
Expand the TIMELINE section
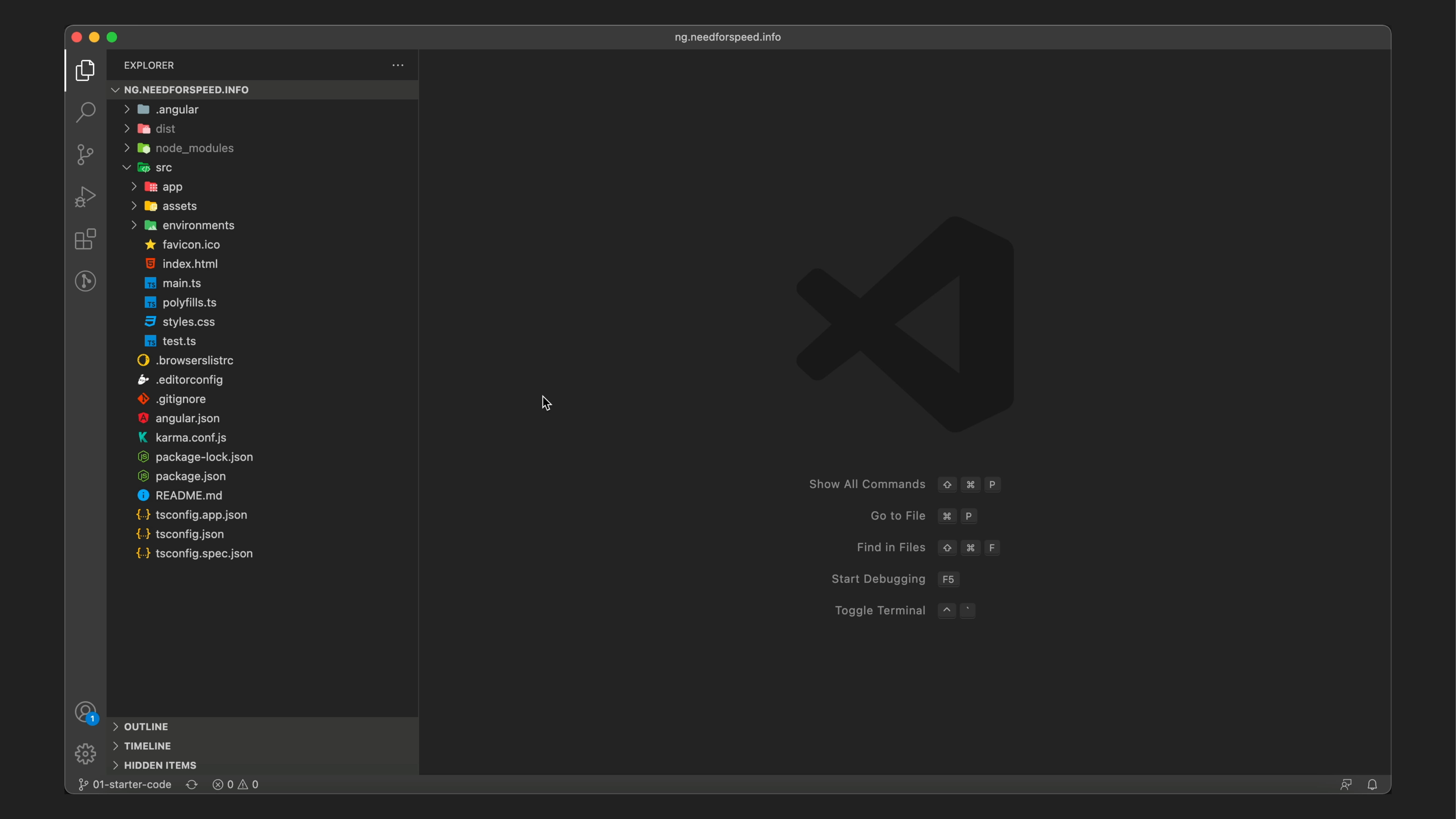[263, 746]
